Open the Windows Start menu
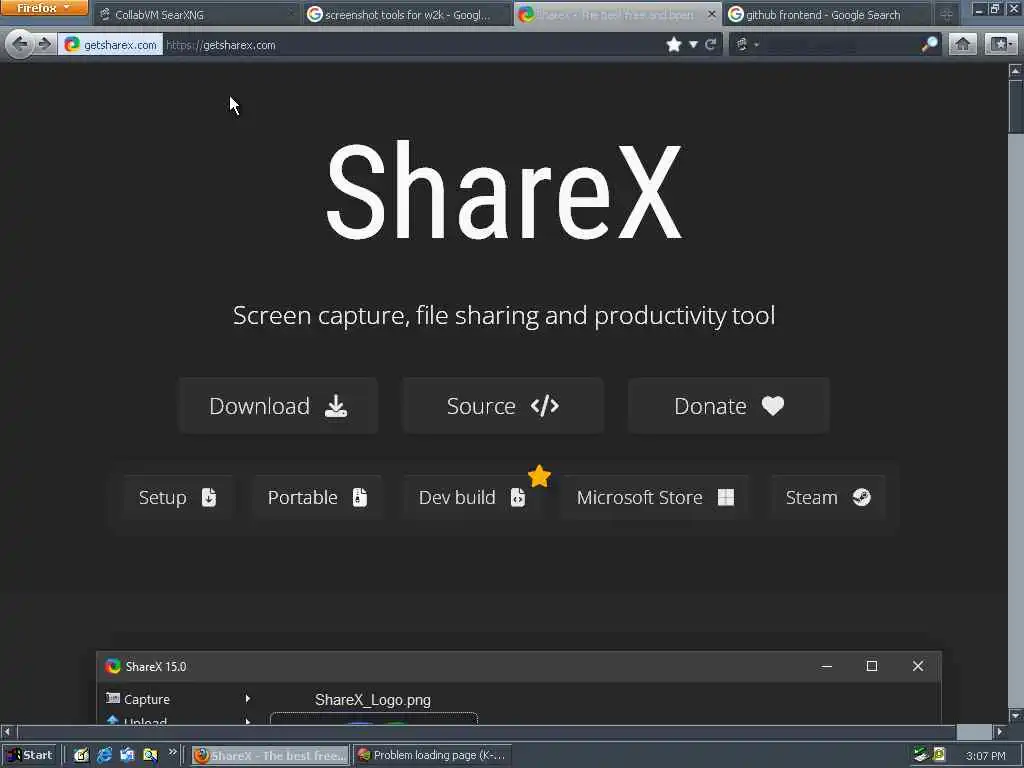1024x768 pixels. tap(30, 755)
